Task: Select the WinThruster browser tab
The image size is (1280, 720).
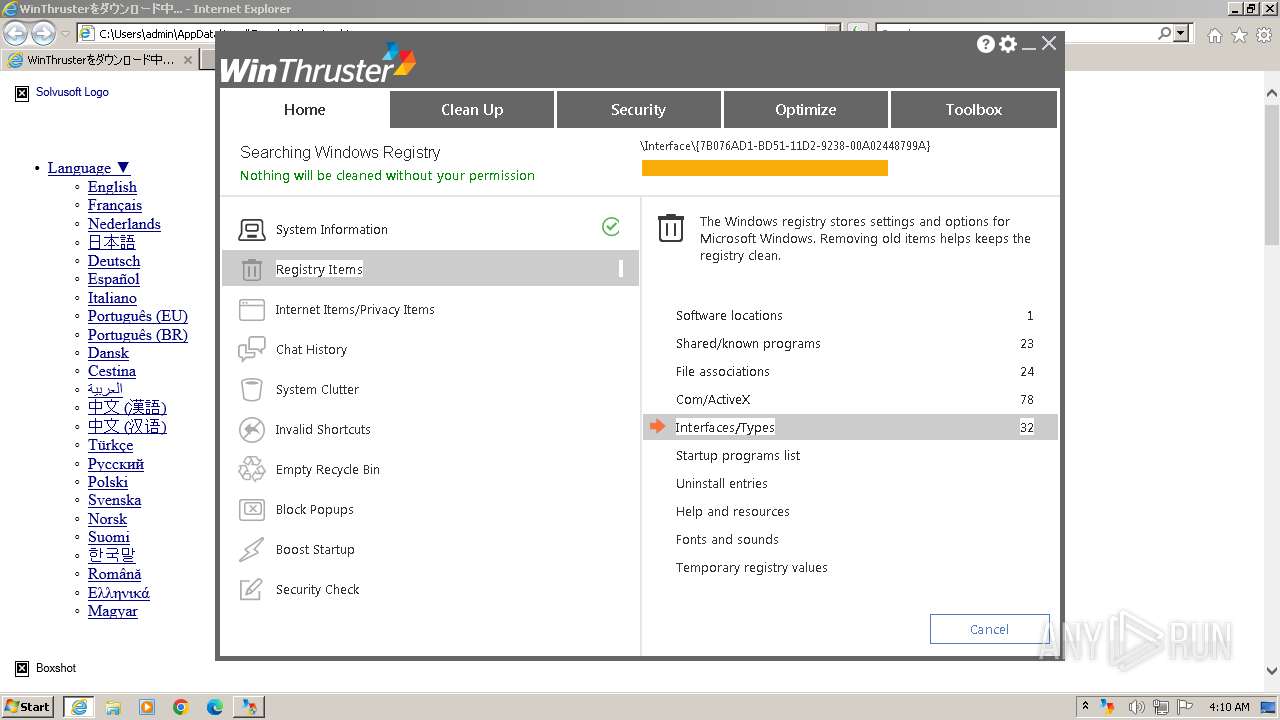Action: tap(100, 60)
